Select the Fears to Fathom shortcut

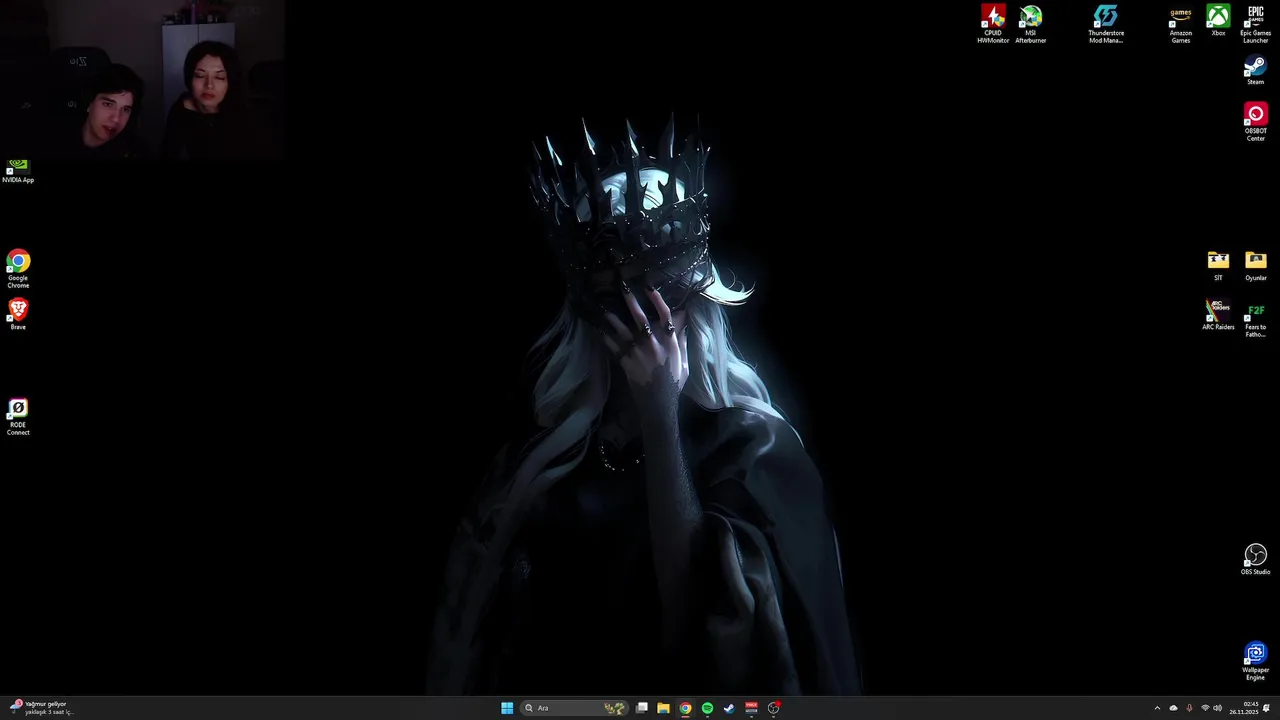pyautogui.click(x=1256, y=320)
